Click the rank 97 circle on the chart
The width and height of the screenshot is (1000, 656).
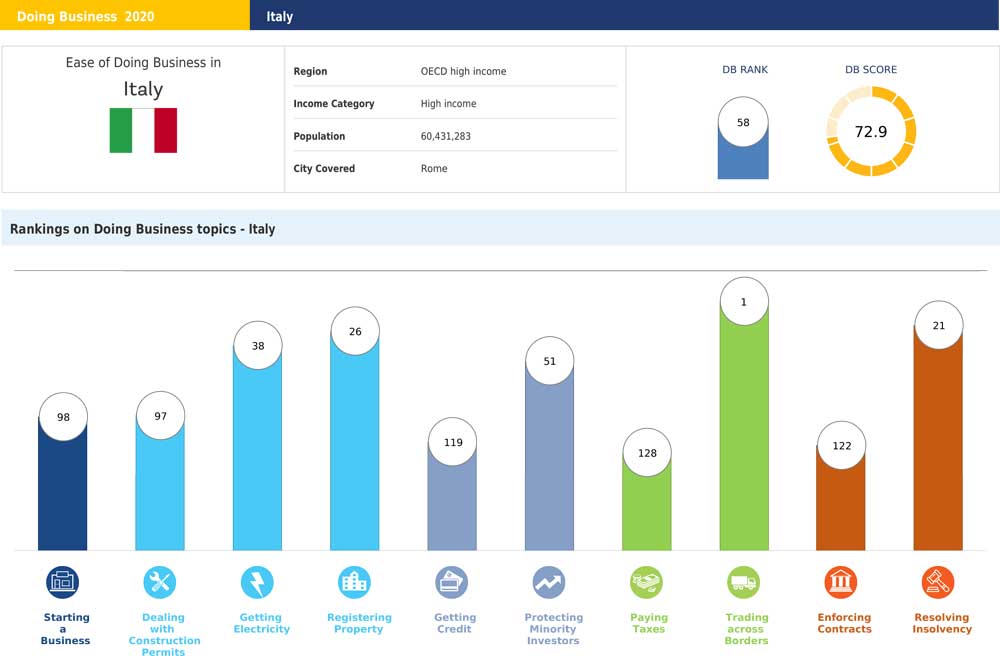tap(160, 416)
